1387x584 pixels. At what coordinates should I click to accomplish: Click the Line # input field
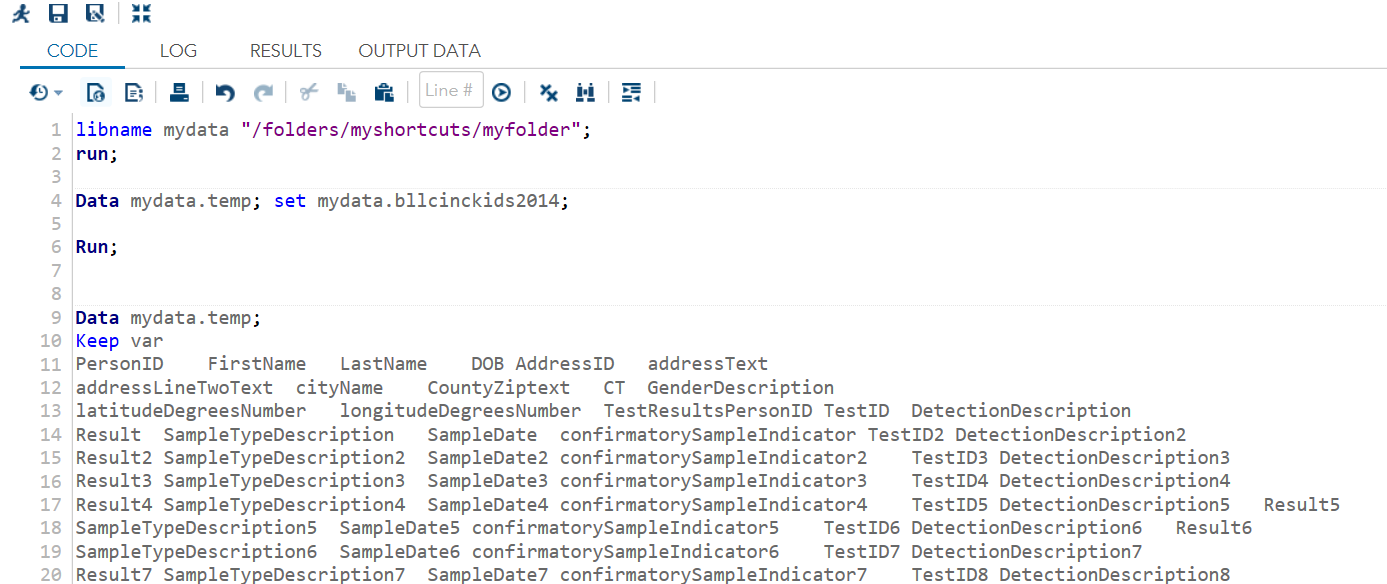coord(450,91)
